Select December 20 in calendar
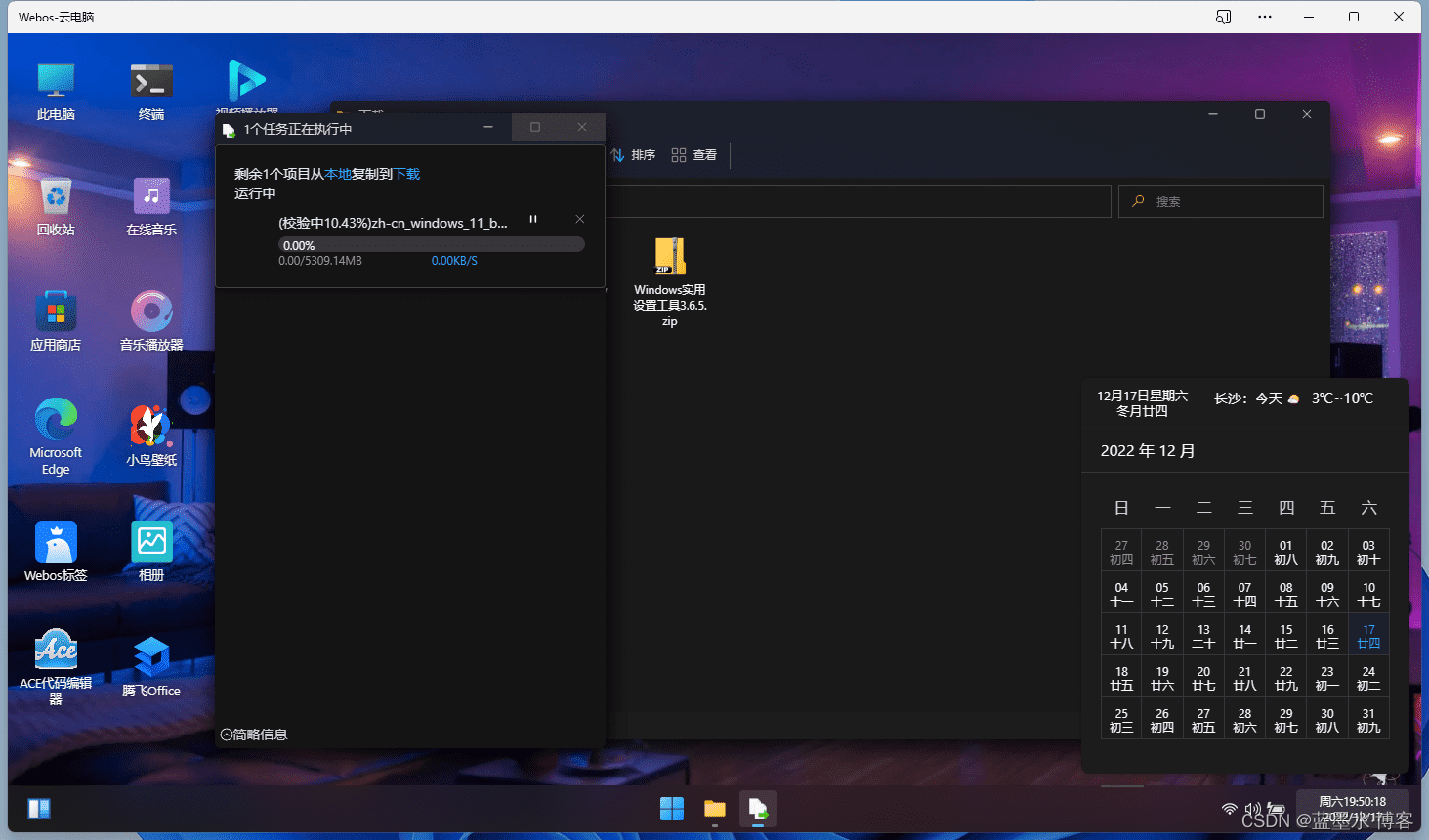The image size is (1429, 840). click(1203, 678)
